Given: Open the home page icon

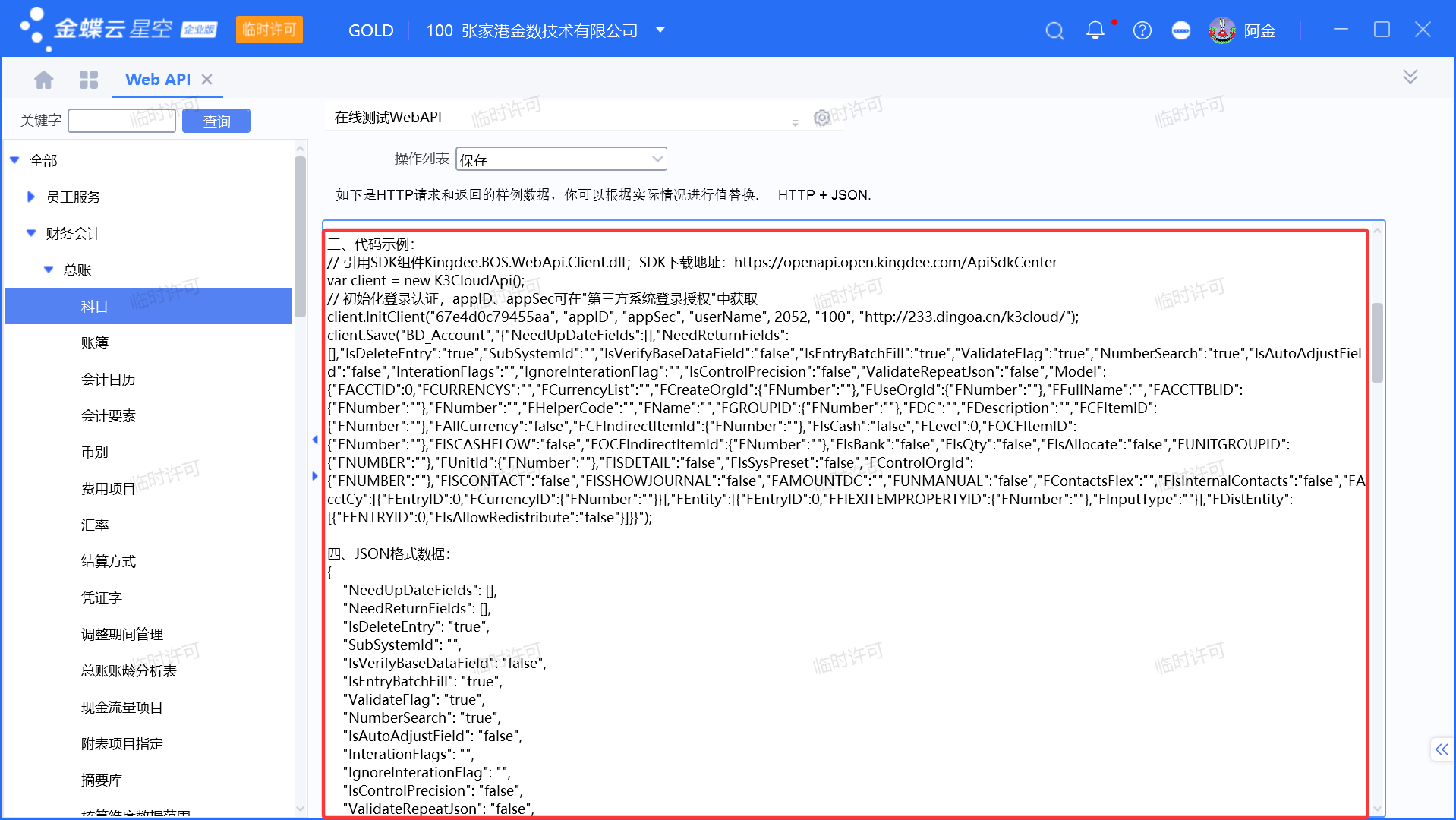Looking at the screenshot, I should point(44,79).
